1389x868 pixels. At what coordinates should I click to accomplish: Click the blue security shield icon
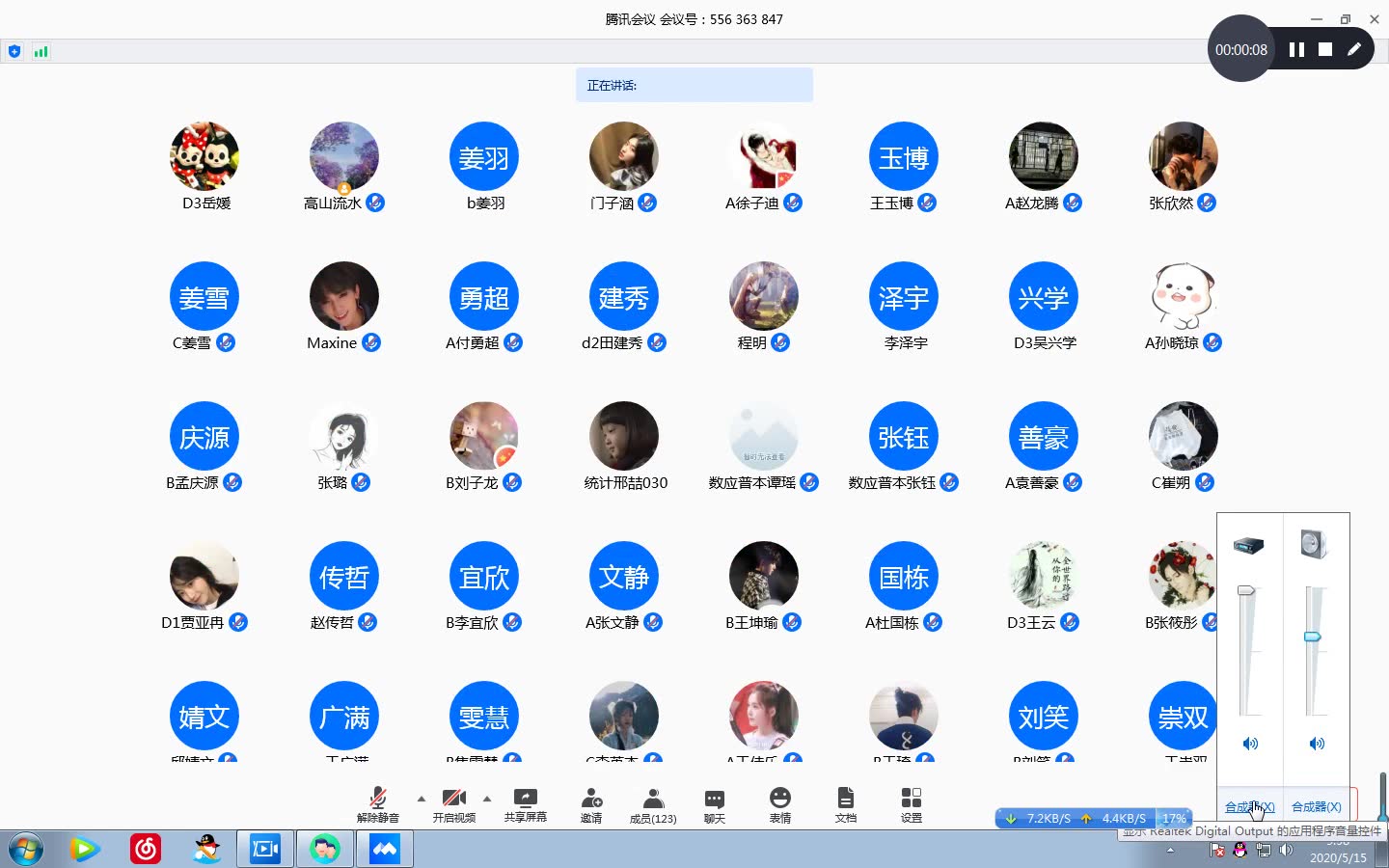tap(14, 51)
